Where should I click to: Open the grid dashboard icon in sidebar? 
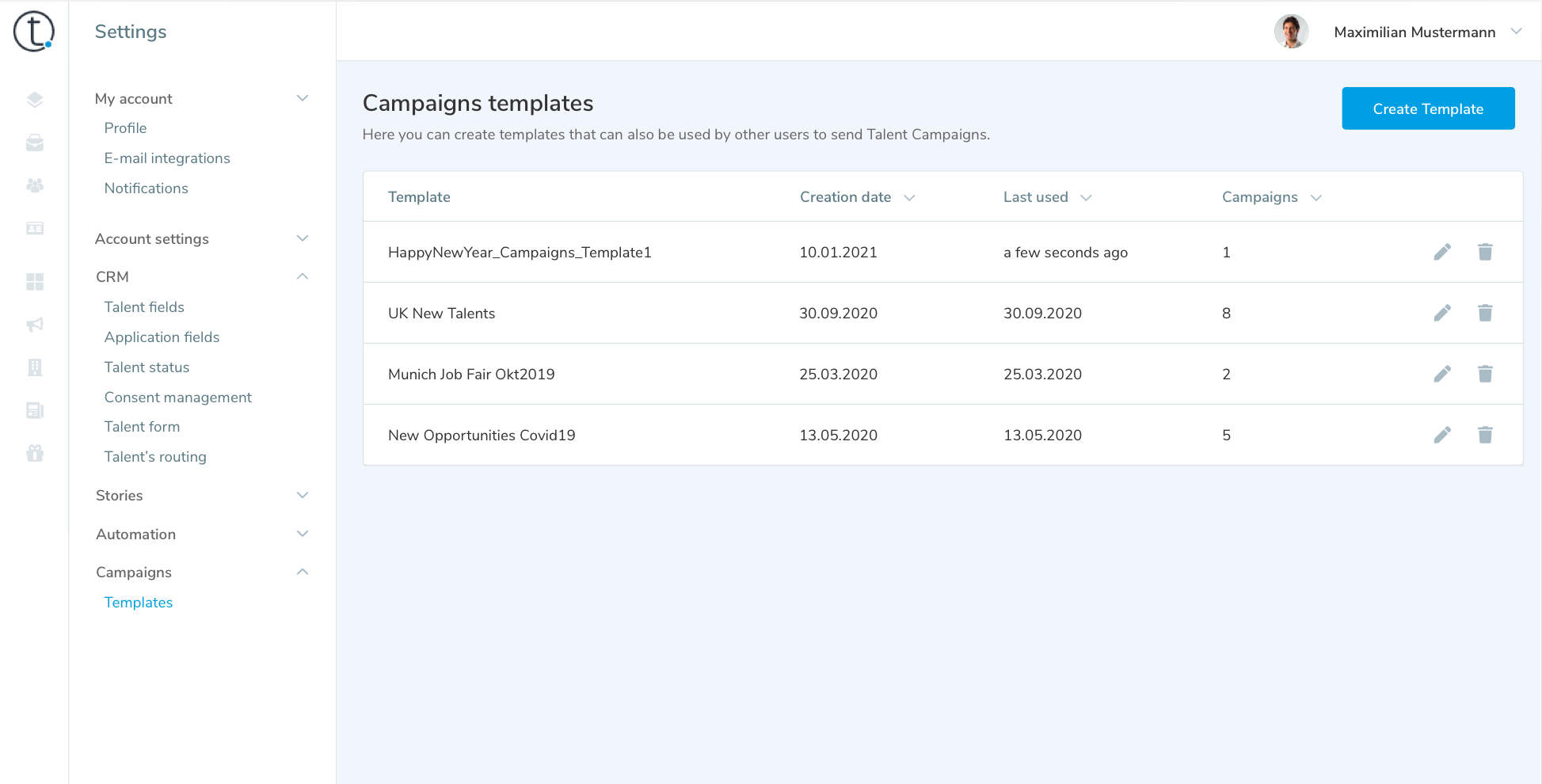[35, 282]
